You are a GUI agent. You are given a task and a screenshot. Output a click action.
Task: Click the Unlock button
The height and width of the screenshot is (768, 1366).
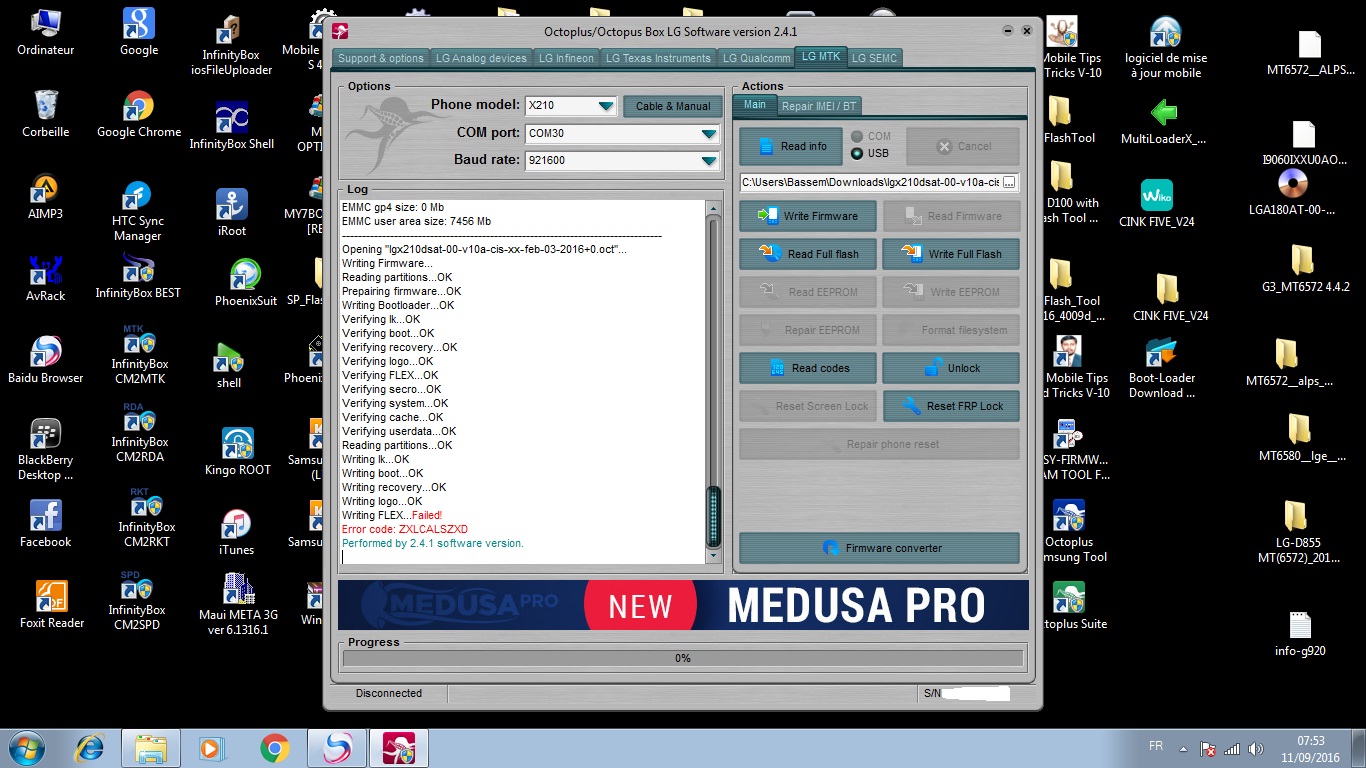pyautogui.click(x=951, y=368)
